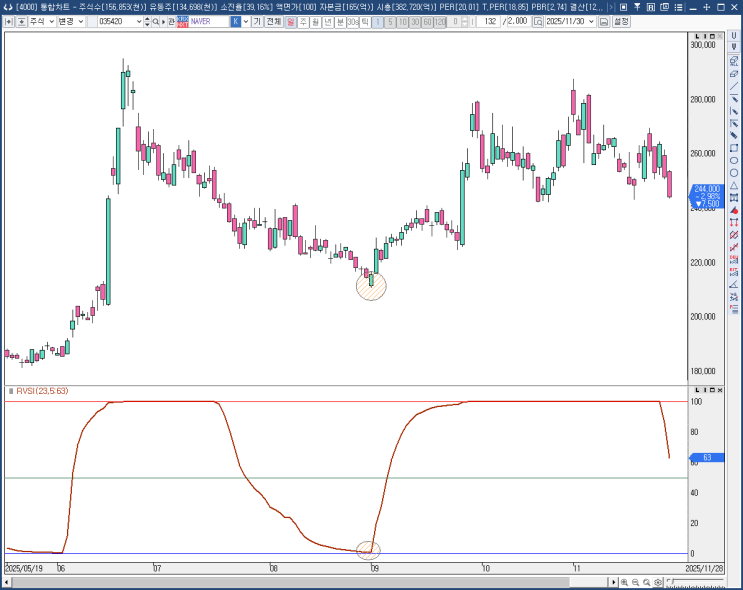
Task: Click the scrollbar left arrow
Action: [7, 582]
